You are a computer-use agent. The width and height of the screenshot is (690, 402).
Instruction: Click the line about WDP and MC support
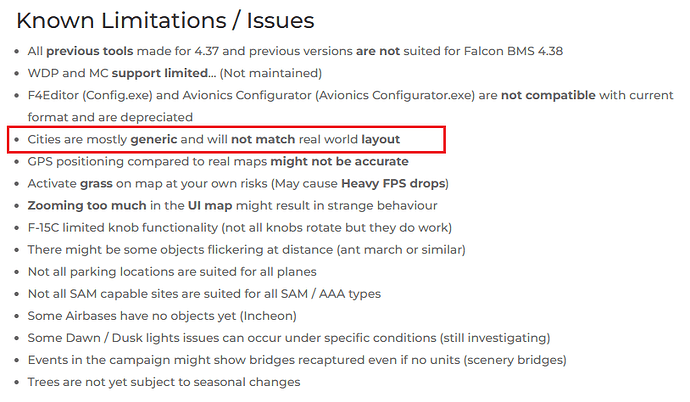pos(175,73)
